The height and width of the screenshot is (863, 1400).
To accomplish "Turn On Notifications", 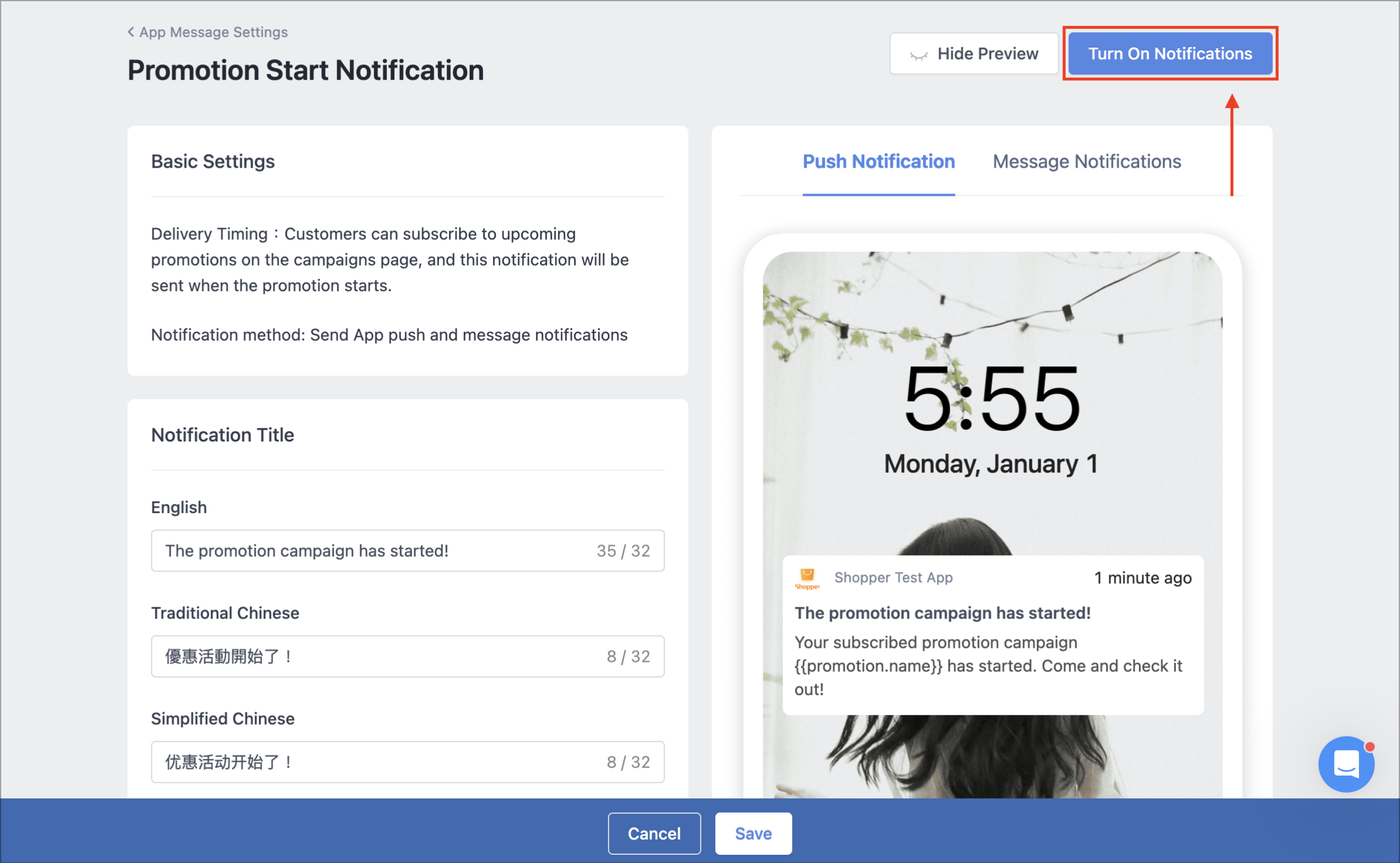I will (1170, 53).
